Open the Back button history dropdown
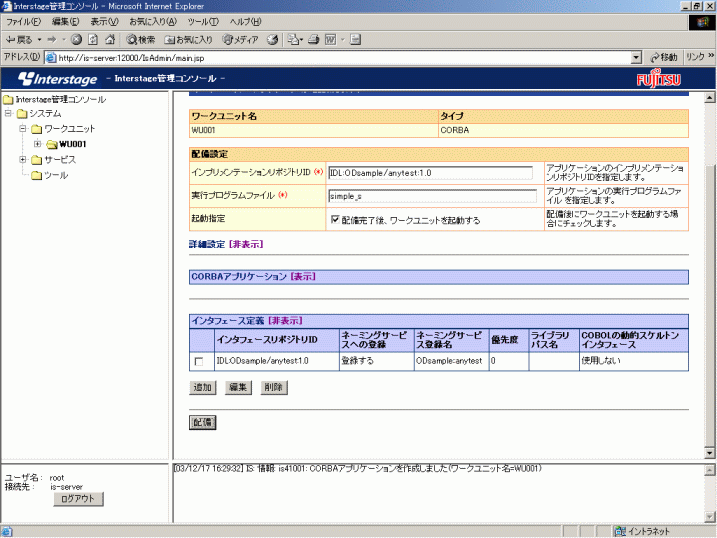The height and width of the screenshot is (538, 717). tap(39, 40)
